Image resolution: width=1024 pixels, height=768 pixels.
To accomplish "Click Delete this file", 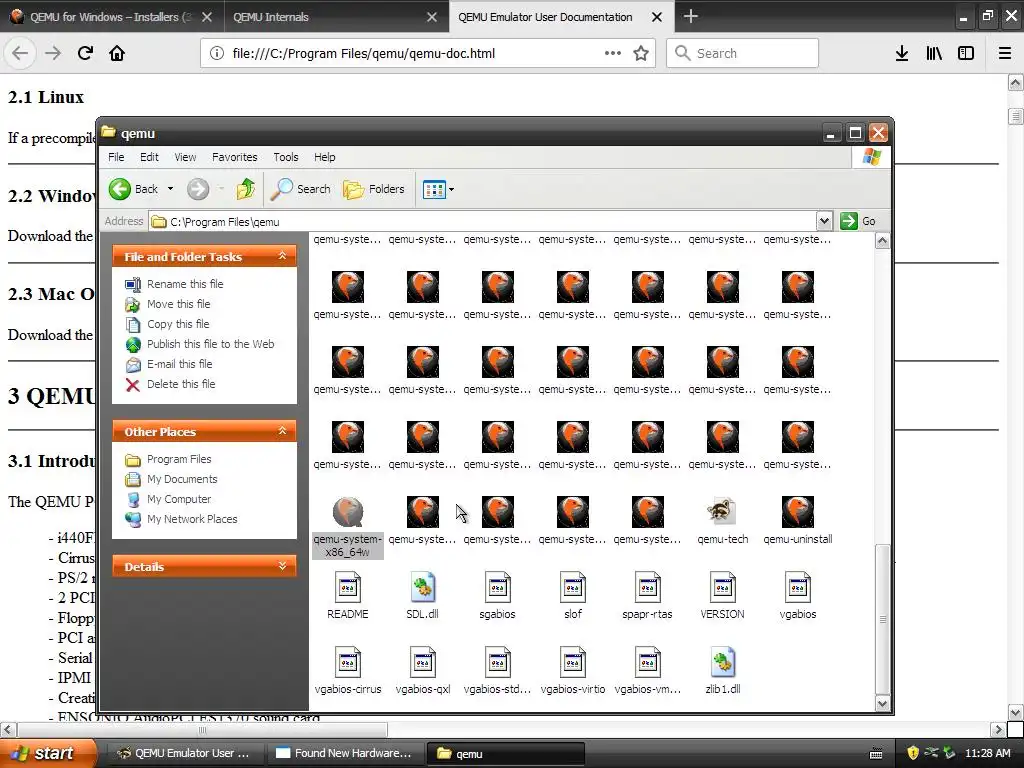I will (181, 384).
